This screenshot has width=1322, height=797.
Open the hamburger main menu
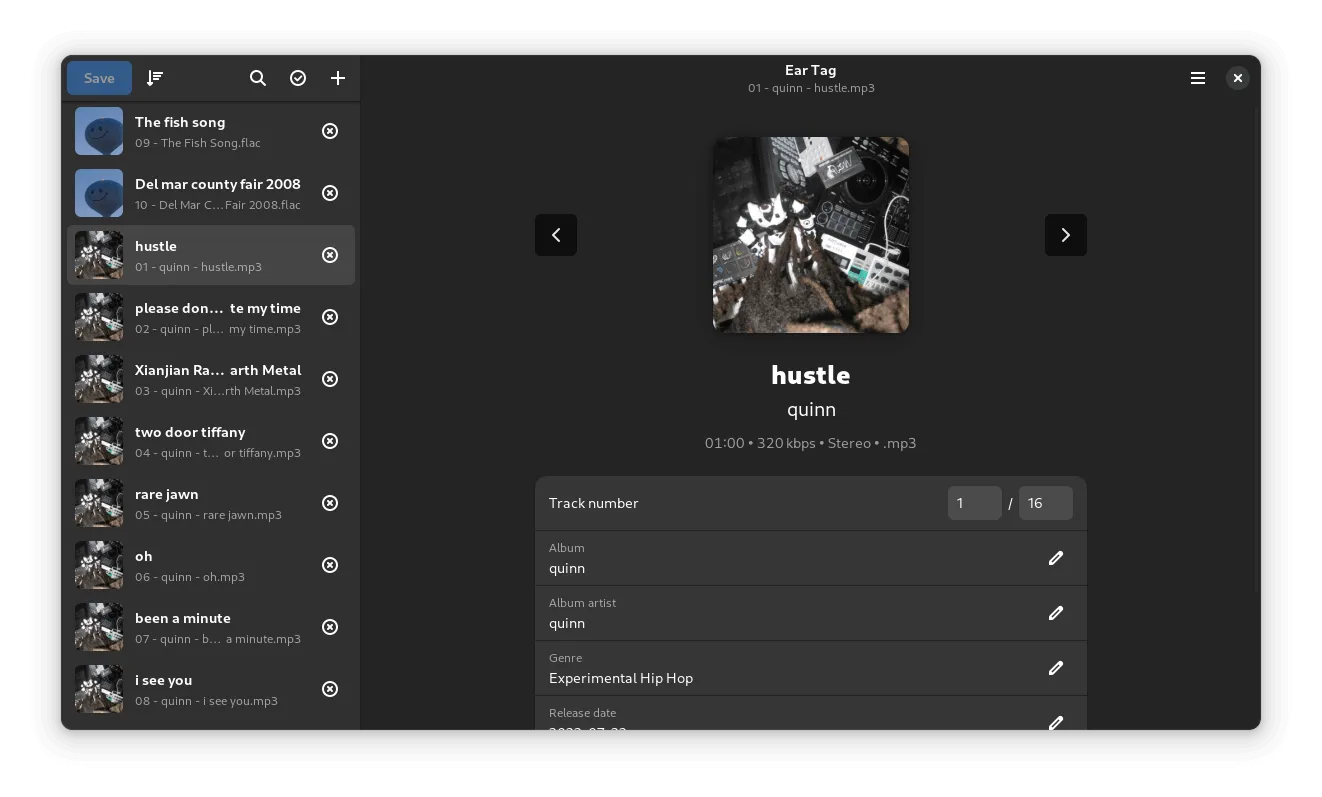point(1197,78)
